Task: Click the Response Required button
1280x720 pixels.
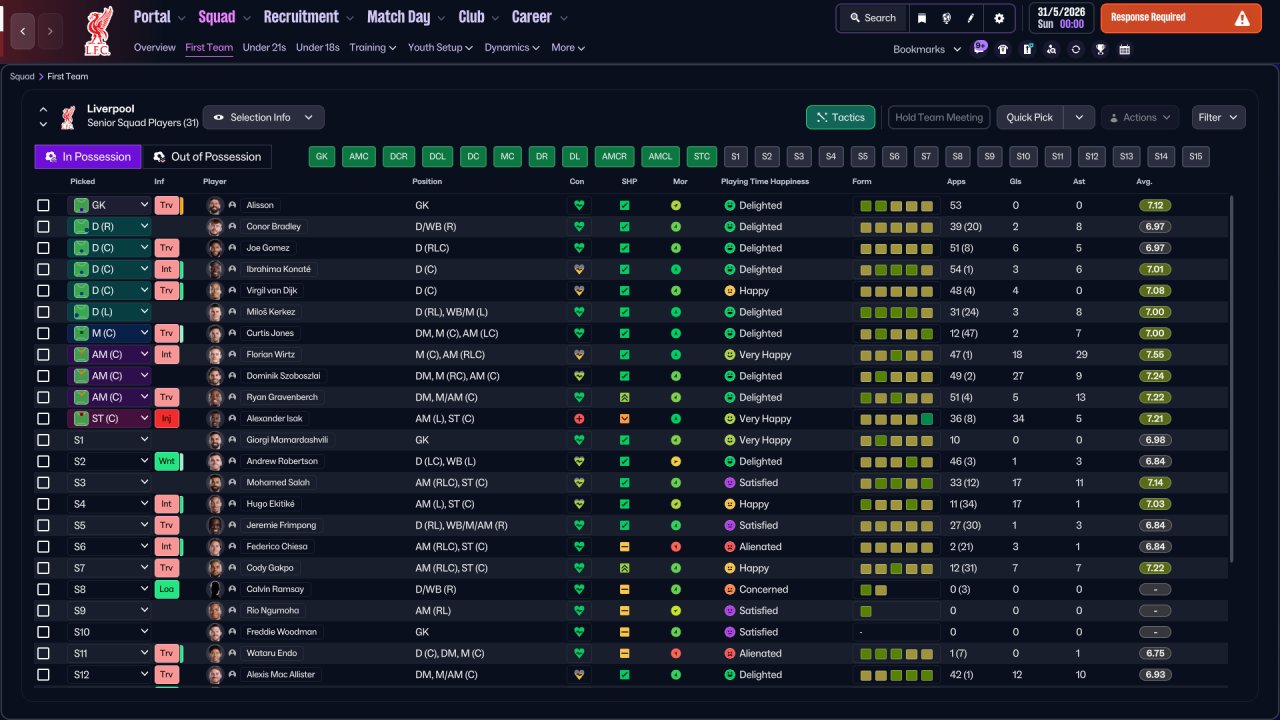Action: pyautogui.click(x=1181, y=18)
